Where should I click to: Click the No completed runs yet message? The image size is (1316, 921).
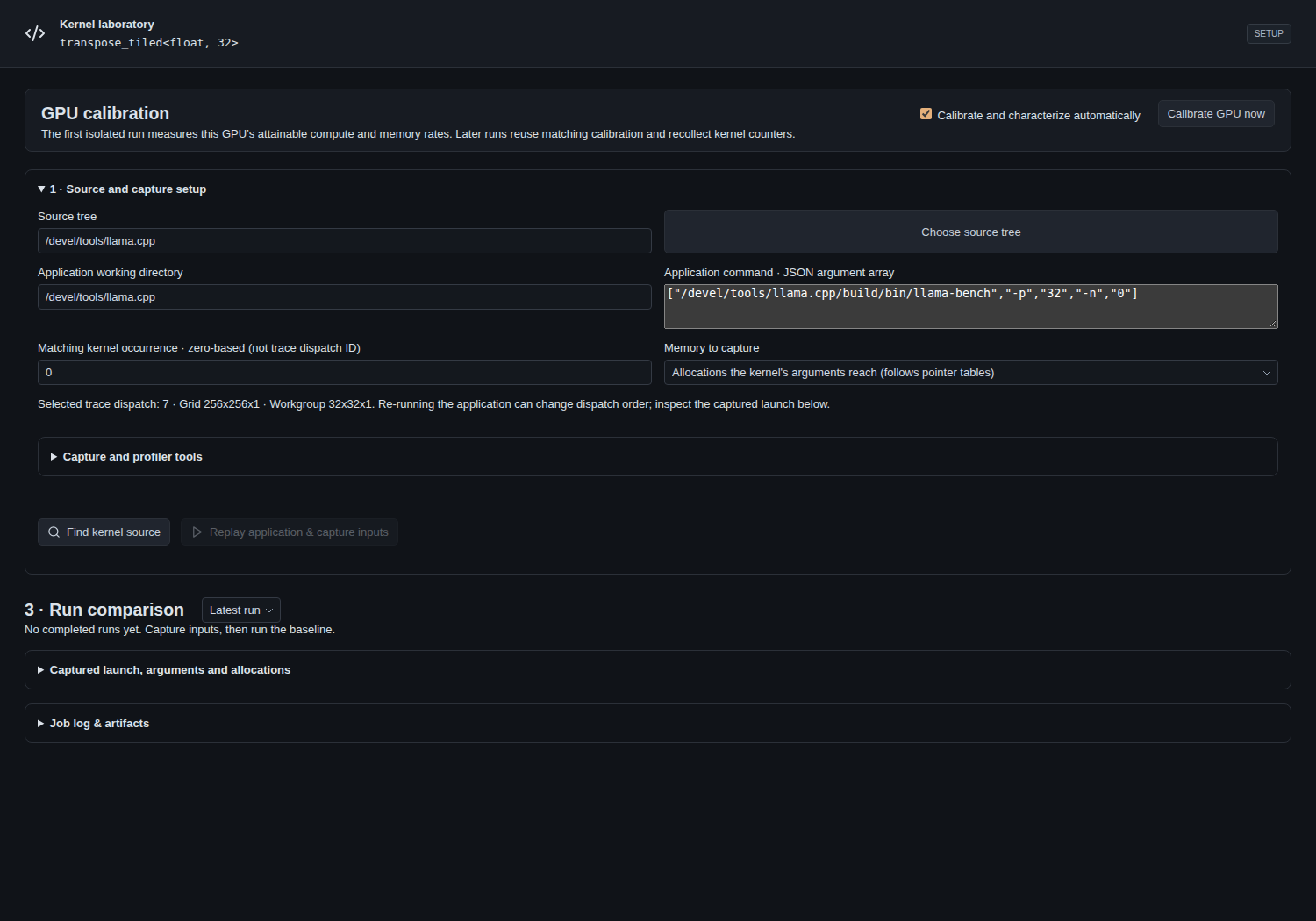180,630
